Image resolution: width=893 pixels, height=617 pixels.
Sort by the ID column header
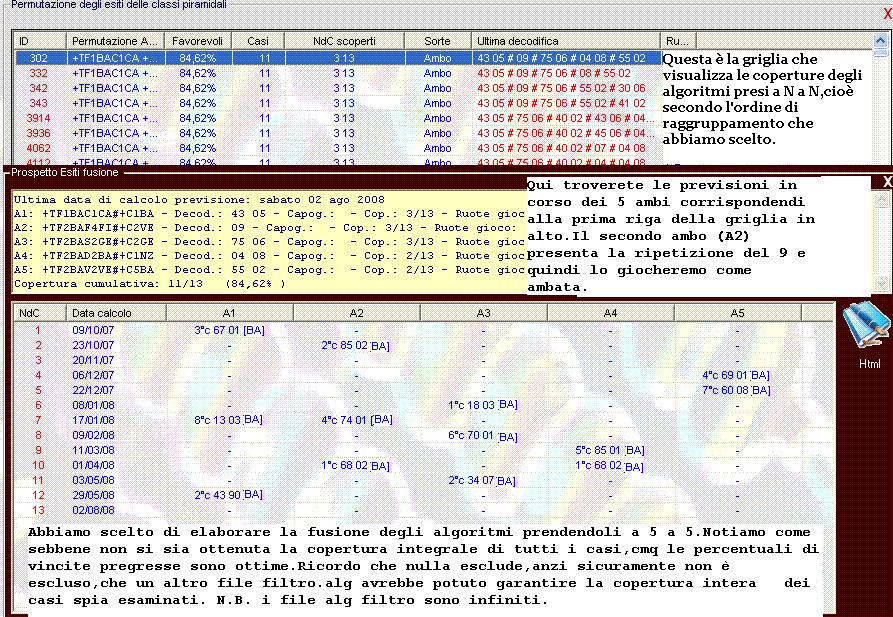[40, 41]
